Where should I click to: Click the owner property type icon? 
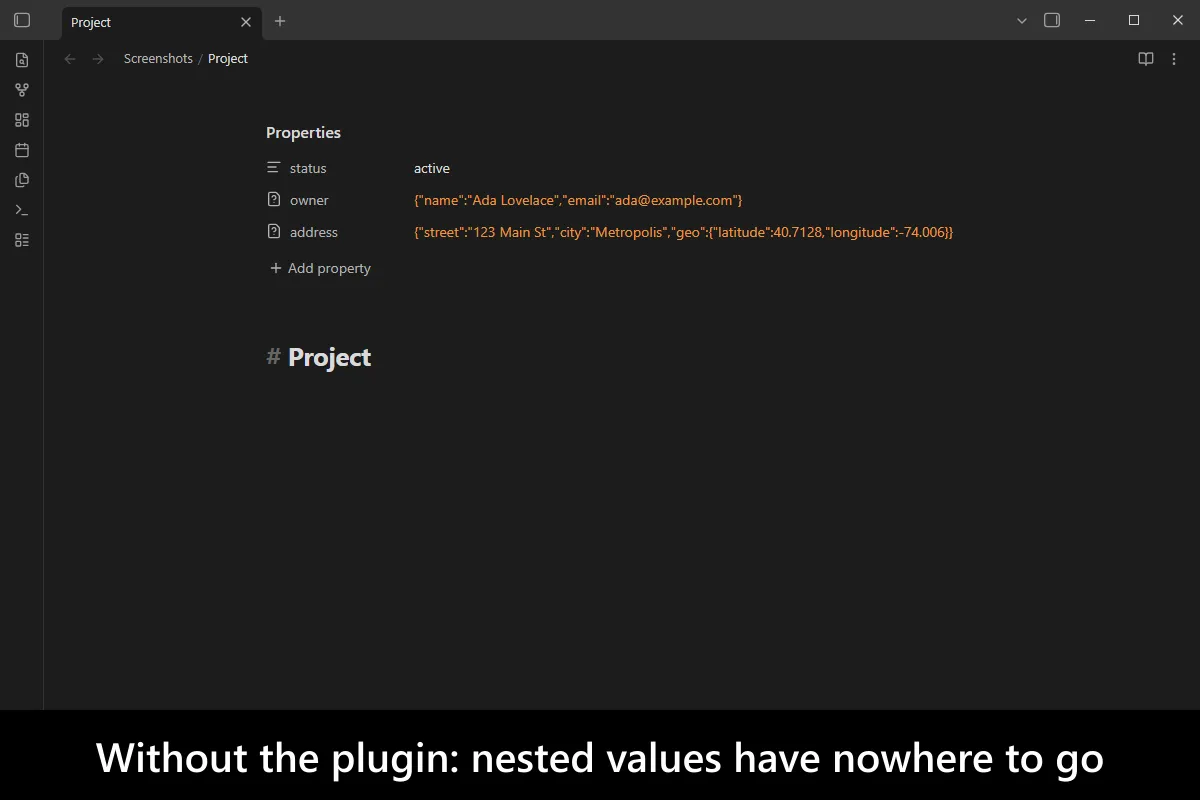pyautogui.click(x=274, y=200)
